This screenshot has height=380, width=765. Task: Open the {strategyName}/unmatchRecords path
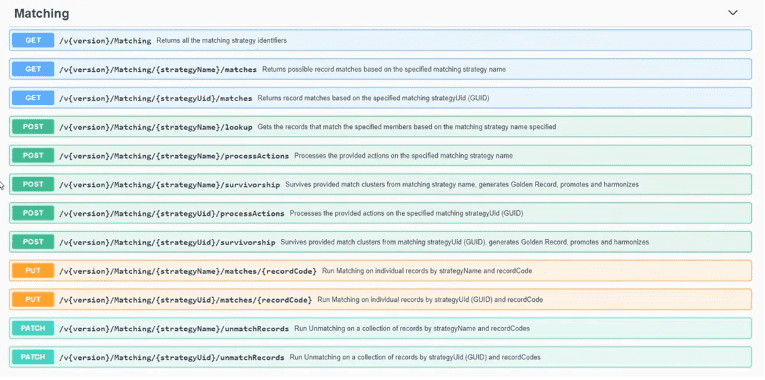(x=174, y=329)
